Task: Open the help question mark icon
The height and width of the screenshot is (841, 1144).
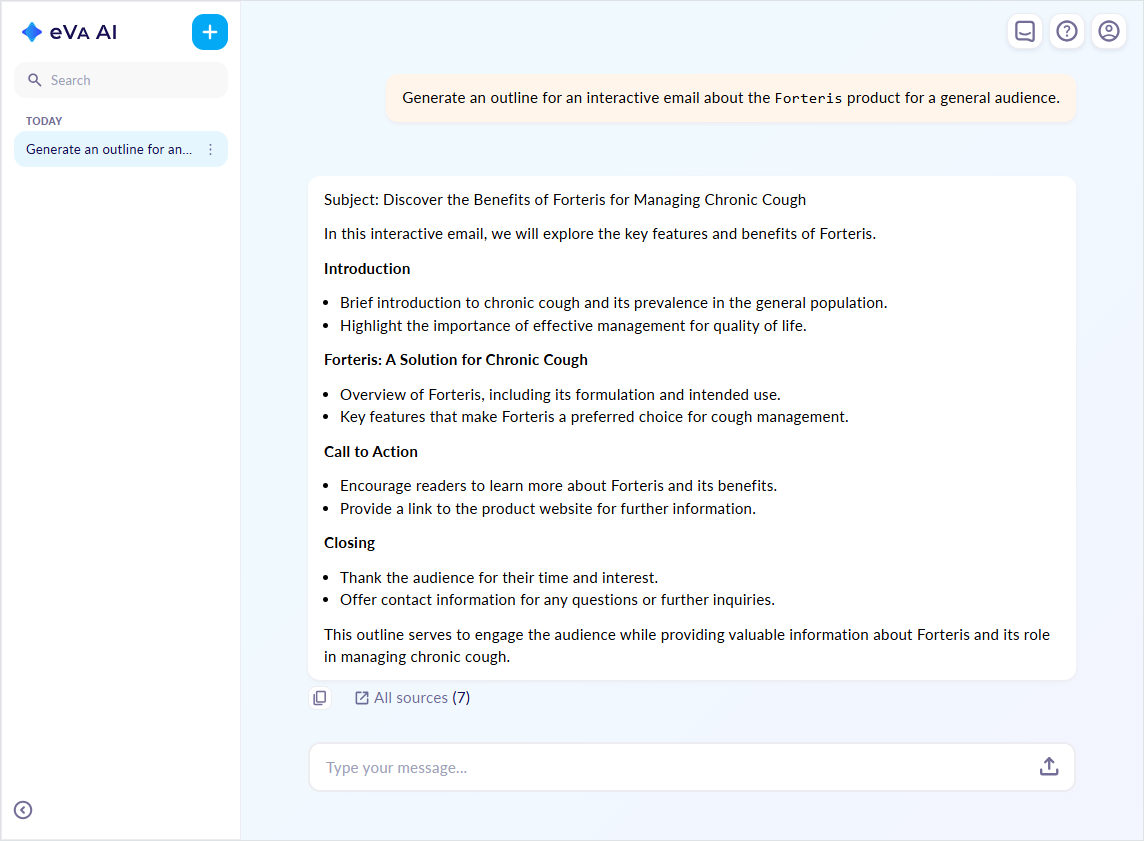Action: (1067, 32)
